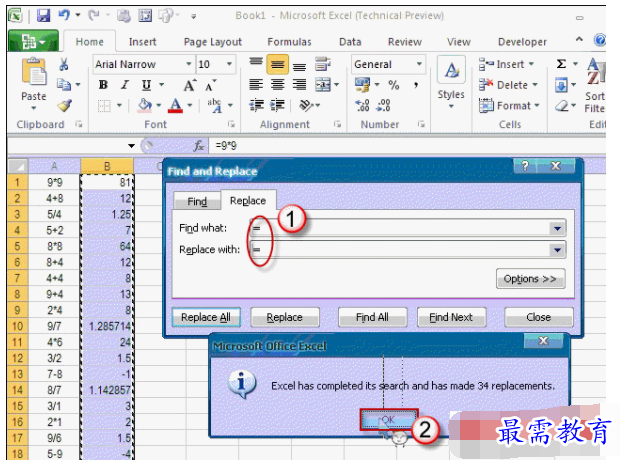Click Merge and Center icon
620x463 pixels.
tap(323, 84)
